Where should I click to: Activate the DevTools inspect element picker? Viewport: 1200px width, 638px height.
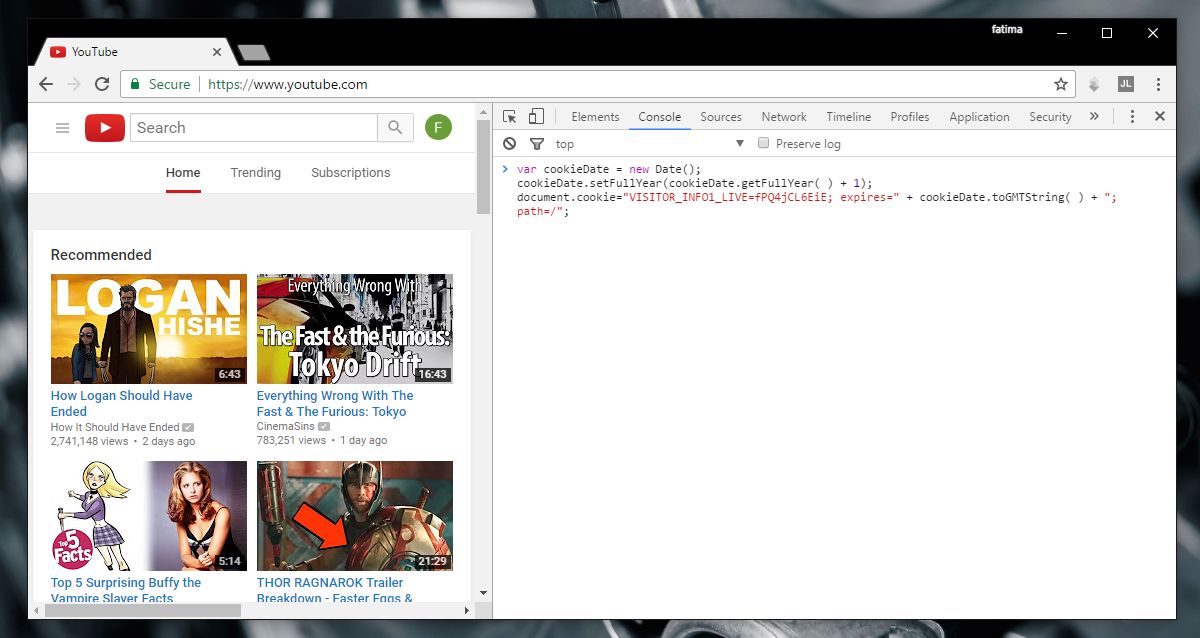coord(510,117)
